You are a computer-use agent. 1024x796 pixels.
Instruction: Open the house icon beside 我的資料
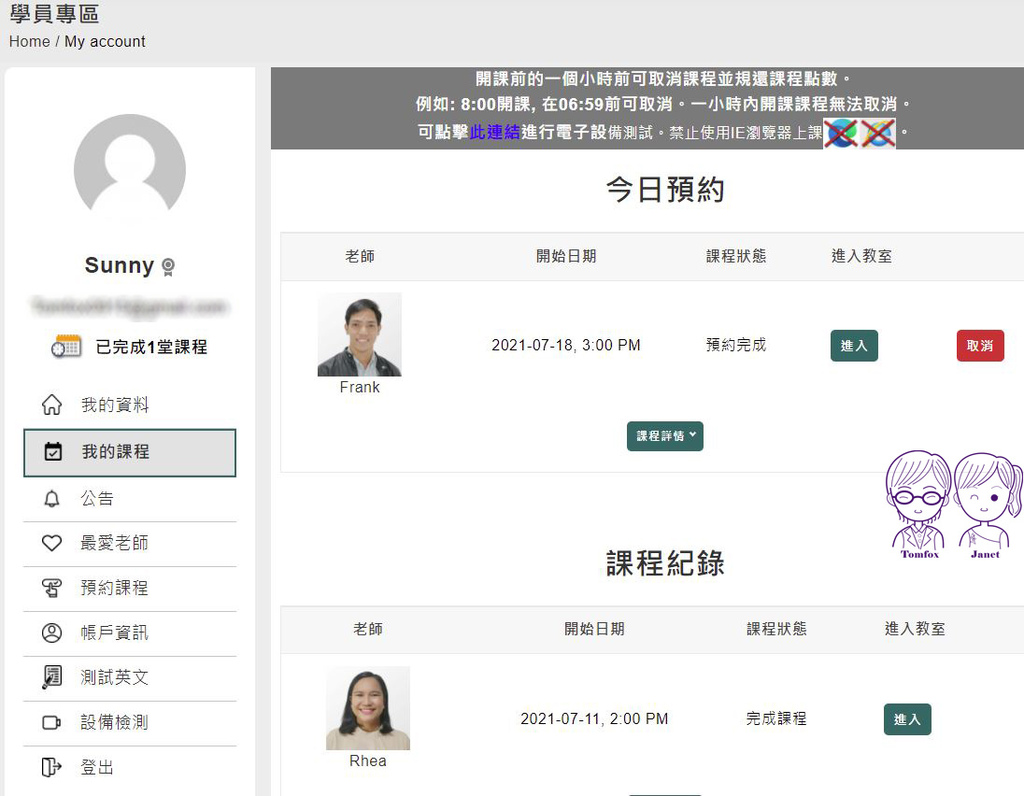tap(52, 405)
